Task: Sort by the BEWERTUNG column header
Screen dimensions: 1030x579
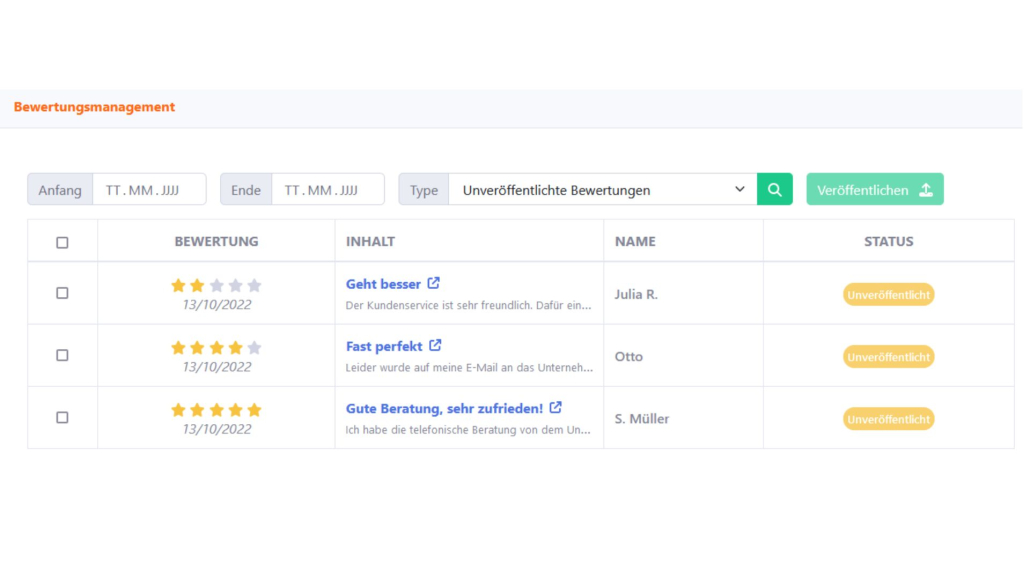Action: (x=216, y=241)
